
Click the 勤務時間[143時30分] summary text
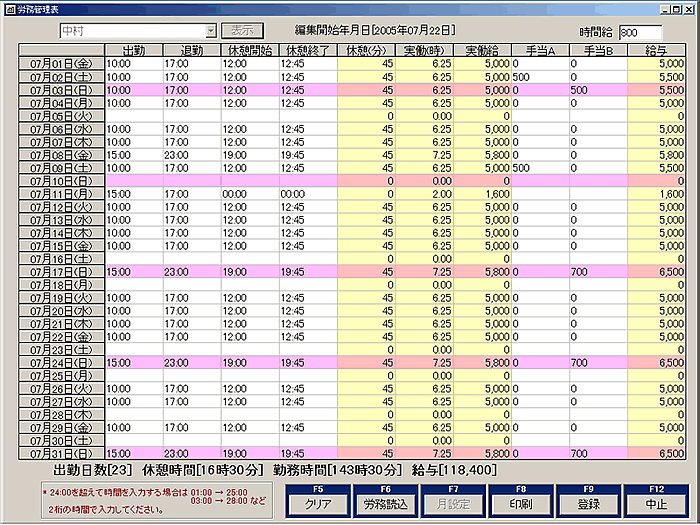337,470
